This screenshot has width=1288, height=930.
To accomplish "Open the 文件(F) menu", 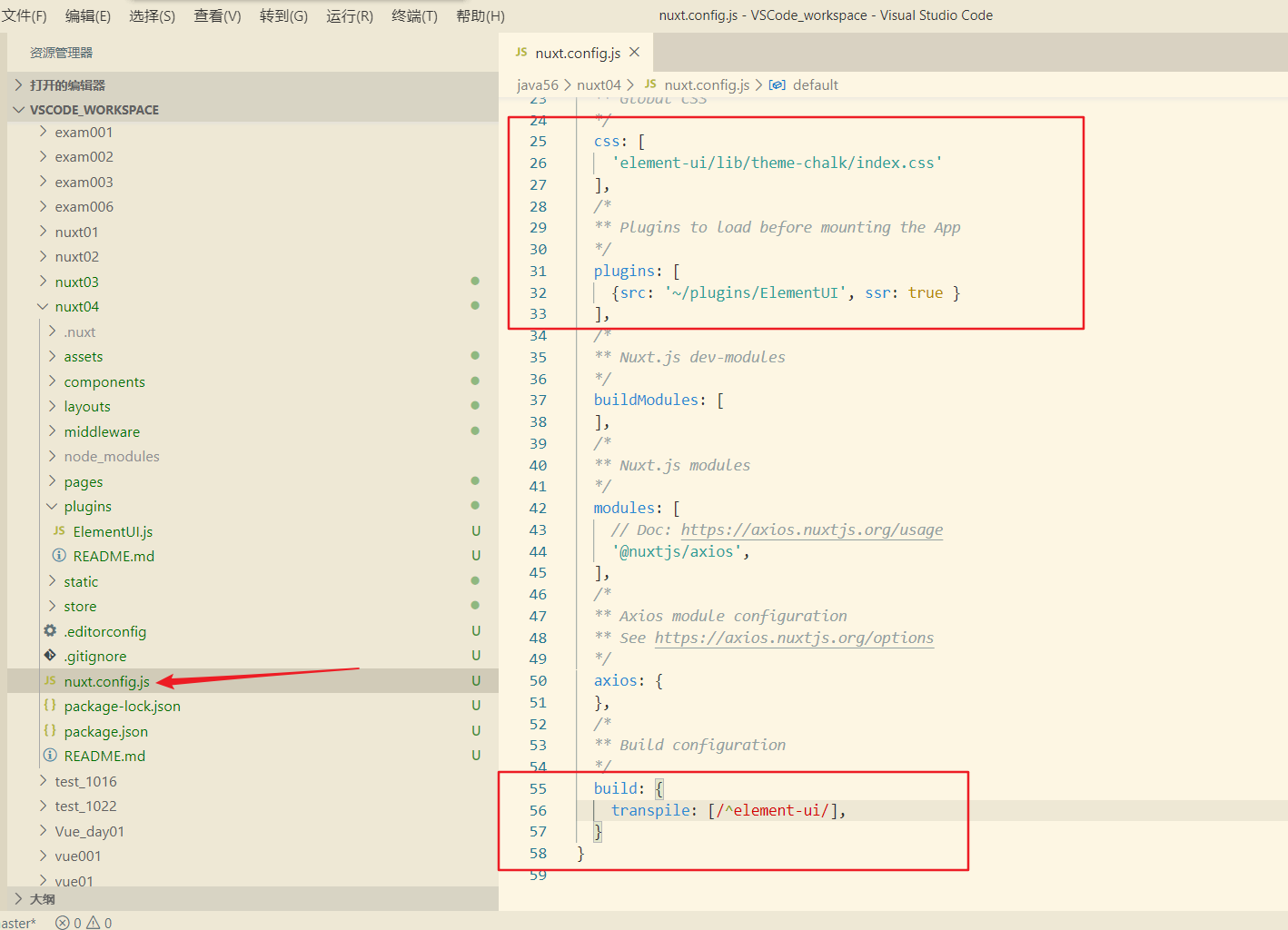I will (25, 15).
